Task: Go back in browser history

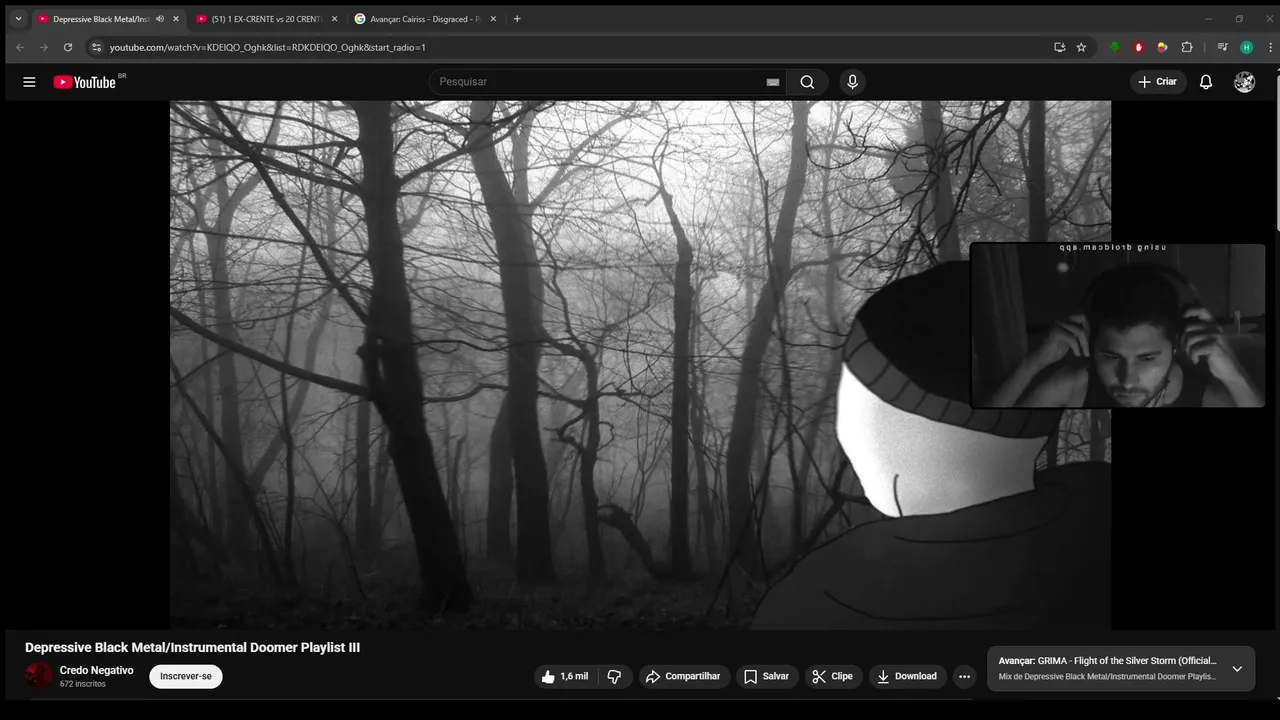Action: pos(20,47)
